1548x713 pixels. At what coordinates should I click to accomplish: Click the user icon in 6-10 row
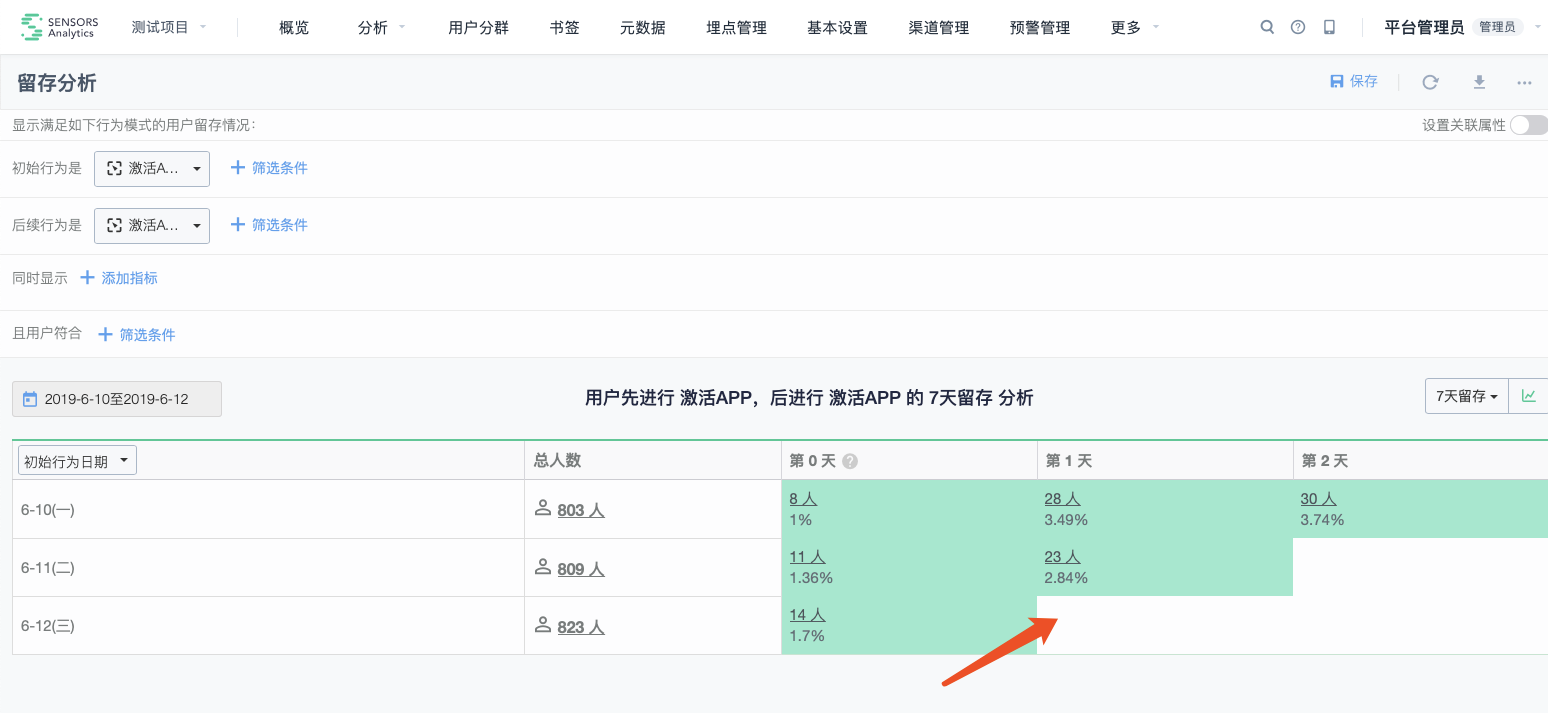[543, 508]
